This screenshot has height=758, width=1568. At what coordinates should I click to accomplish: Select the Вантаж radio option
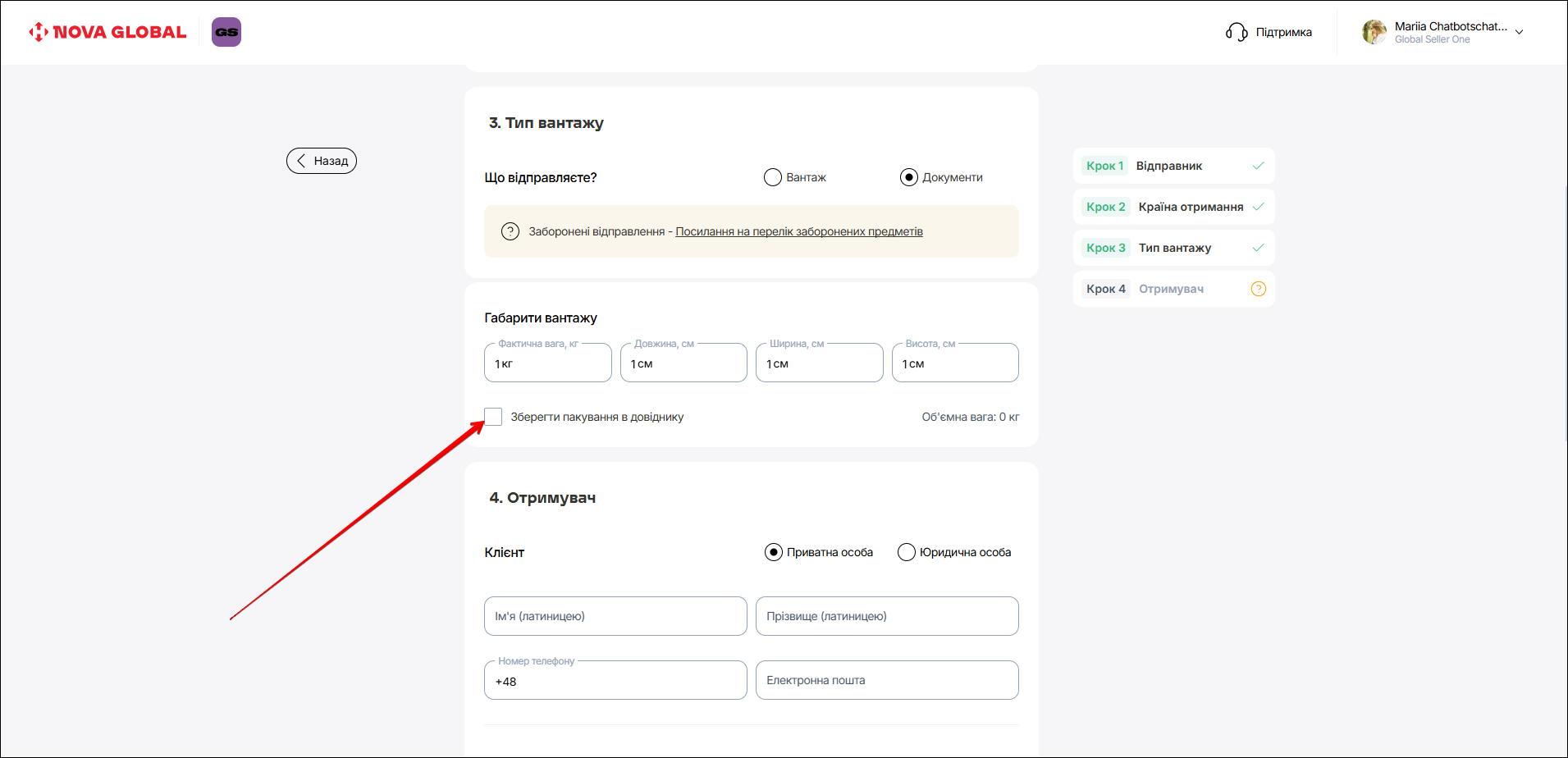pos(772,177)
